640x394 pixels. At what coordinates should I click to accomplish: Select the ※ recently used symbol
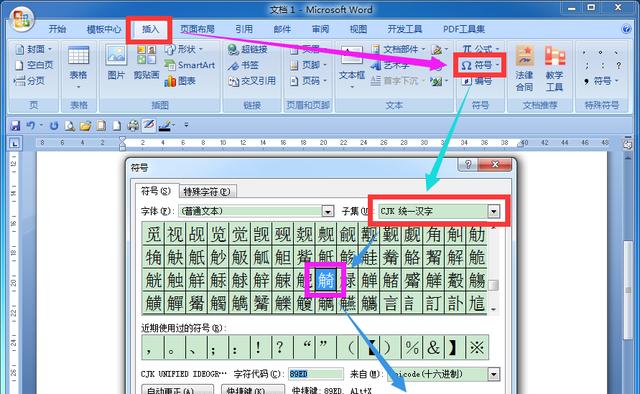[x=476, y=347]
